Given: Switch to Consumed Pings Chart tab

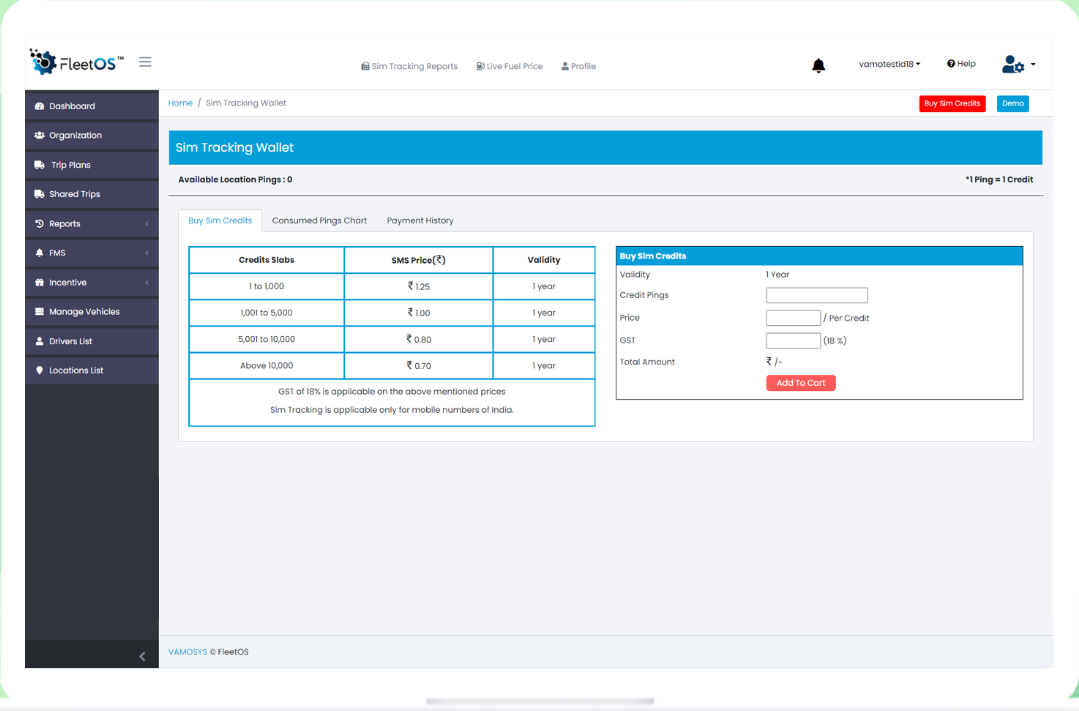Looking at the screenshot, I should tap(319, 221).
